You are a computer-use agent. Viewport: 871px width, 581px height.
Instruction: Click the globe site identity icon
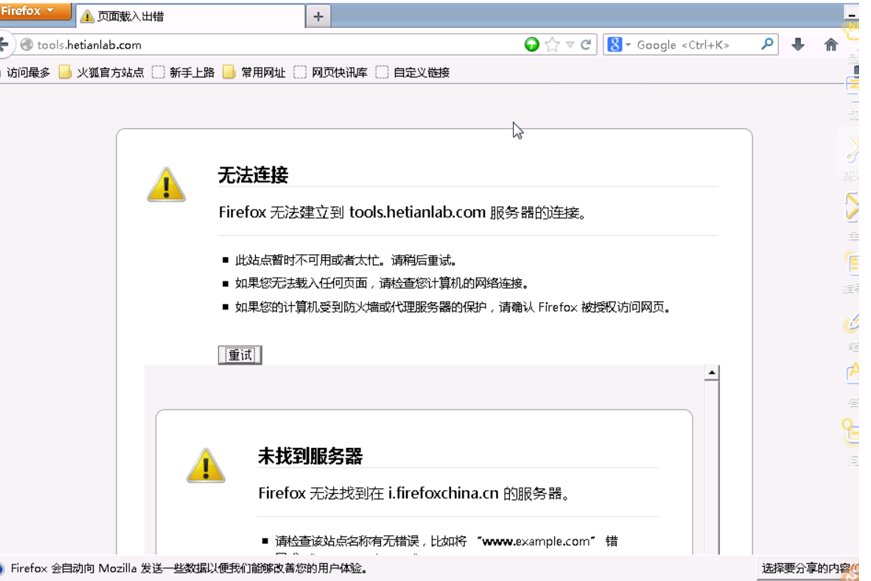click(26, 44)
